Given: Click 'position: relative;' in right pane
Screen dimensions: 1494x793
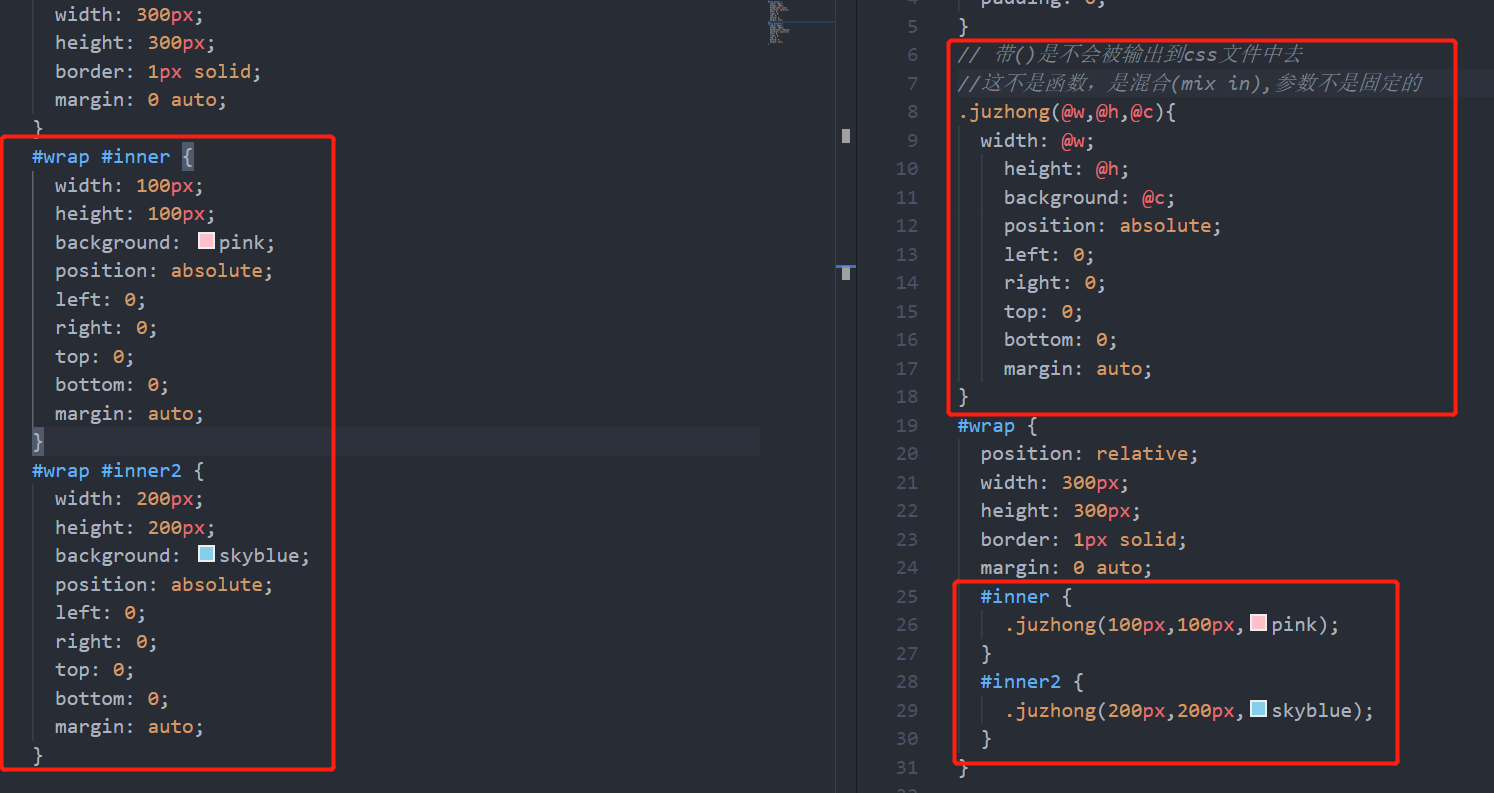Looking at the screenshot, I should pyautogui.click(x=1089, y=454).
